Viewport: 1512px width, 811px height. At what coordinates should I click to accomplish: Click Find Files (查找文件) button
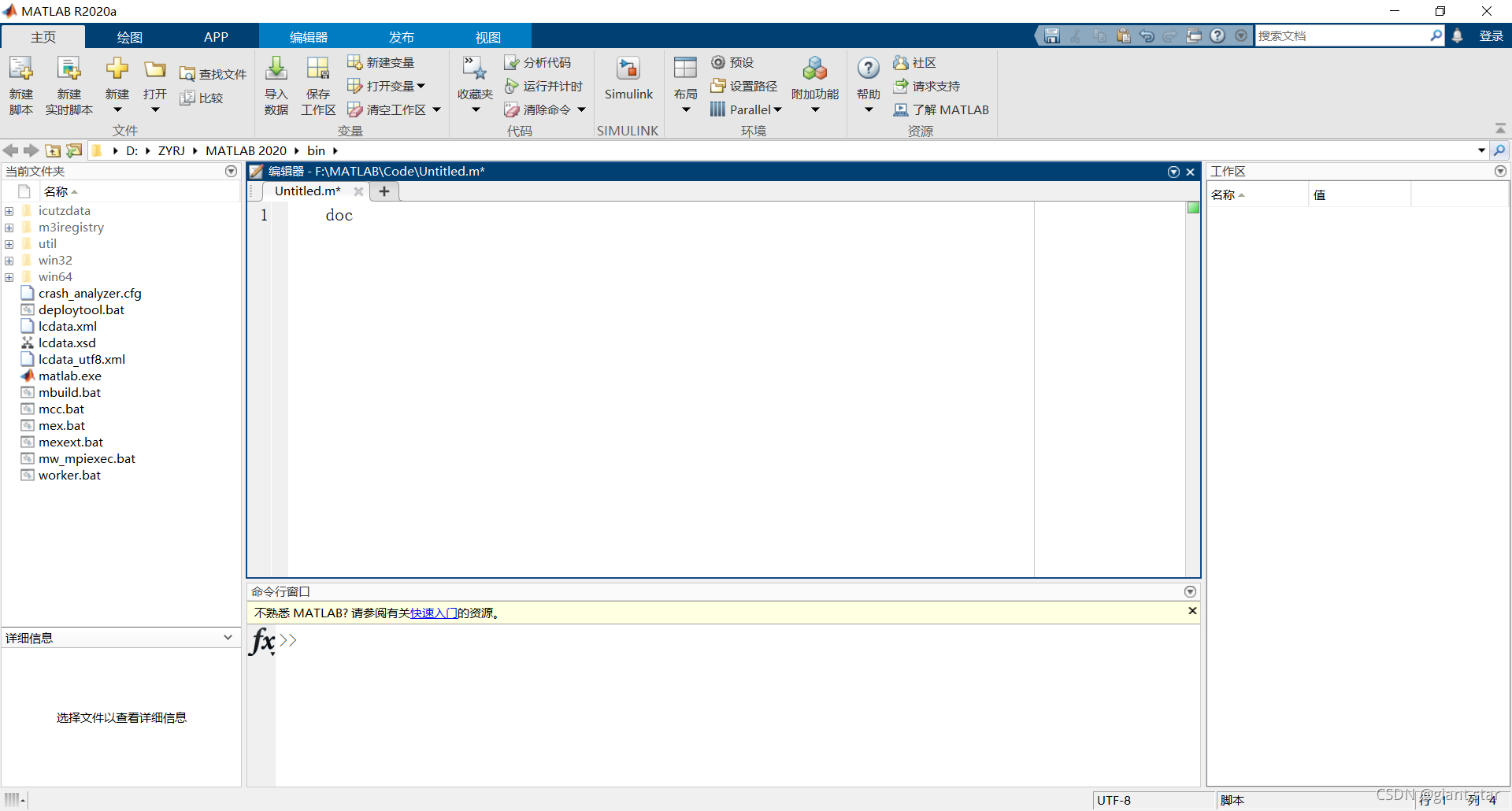tap(213, 74)
